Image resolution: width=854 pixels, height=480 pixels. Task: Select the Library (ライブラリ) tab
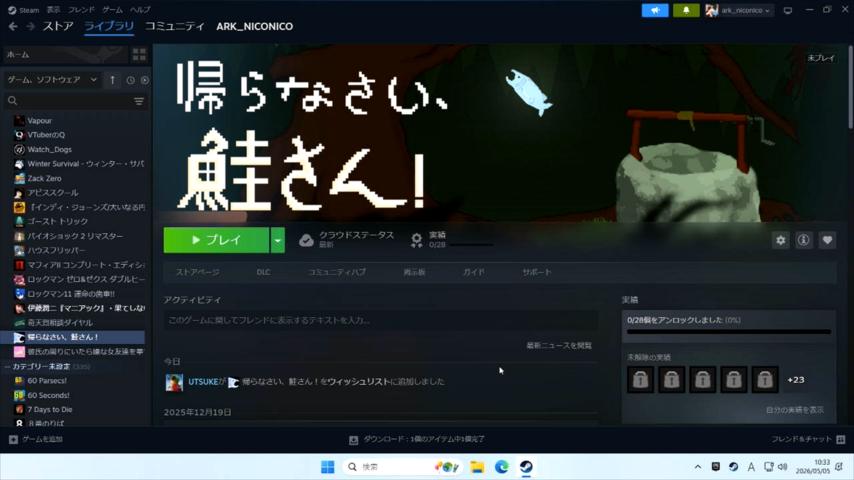pos(109,26)
